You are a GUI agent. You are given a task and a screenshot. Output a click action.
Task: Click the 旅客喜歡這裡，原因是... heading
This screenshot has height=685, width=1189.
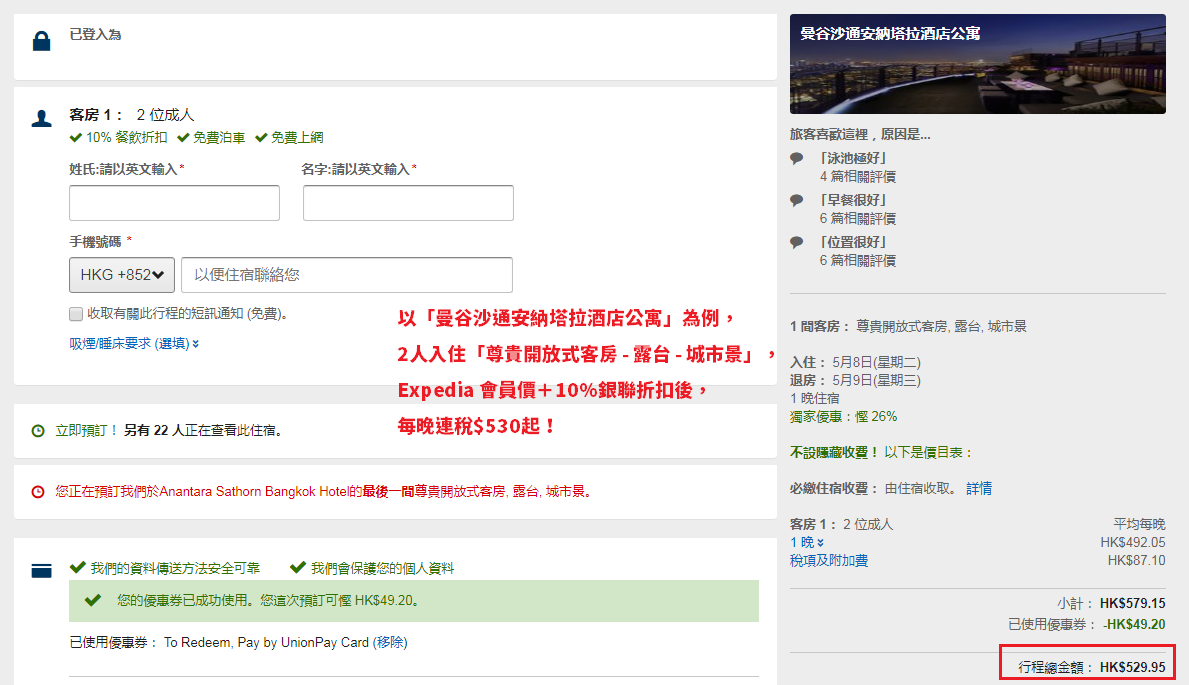(860, 134)
